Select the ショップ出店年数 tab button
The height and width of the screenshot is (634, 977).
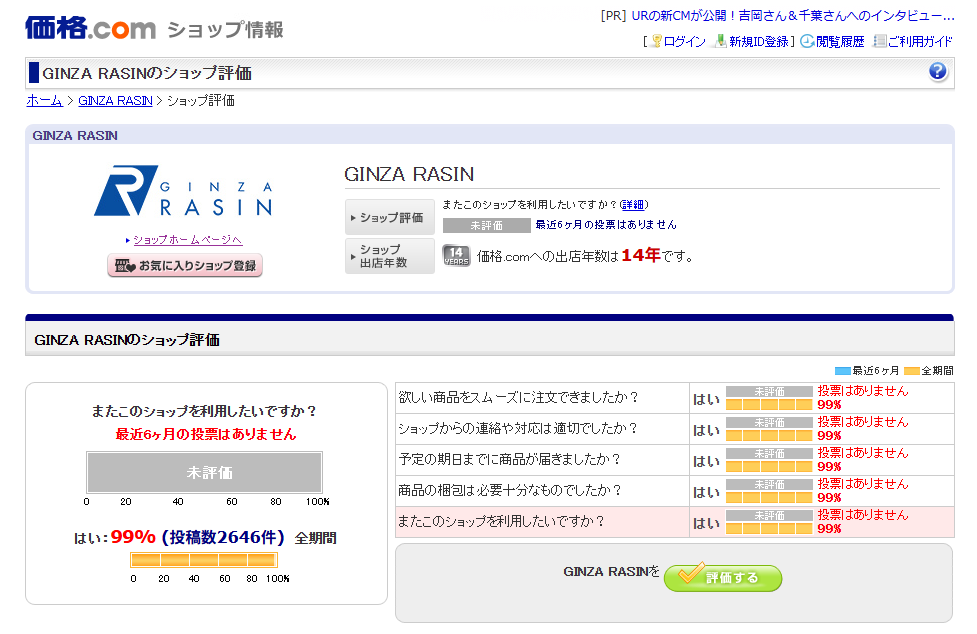click(x=390, y=256)
